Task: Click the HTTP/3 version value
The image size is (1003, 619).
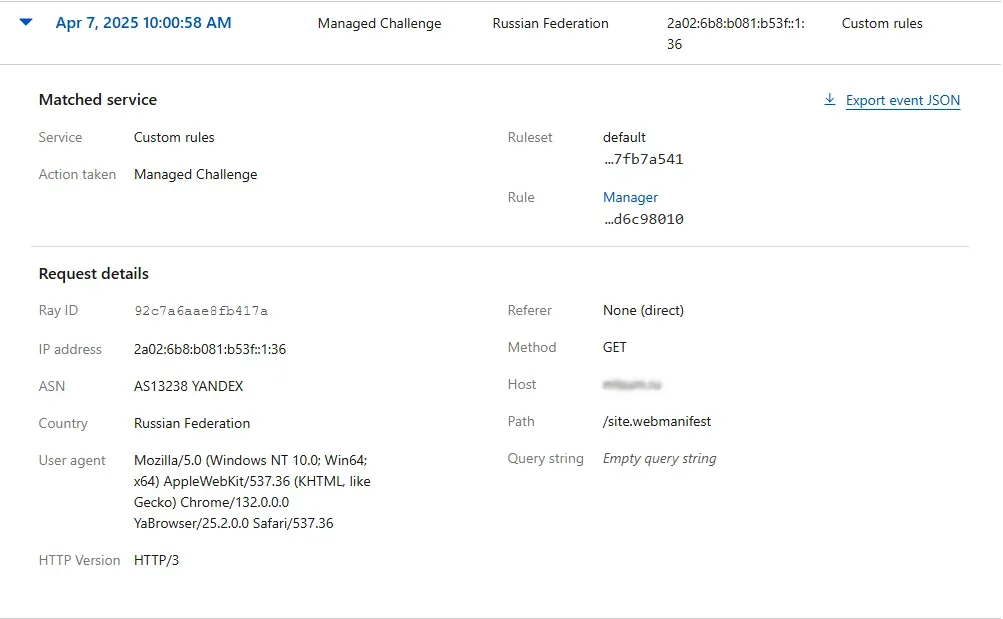Action: (157, 561)
